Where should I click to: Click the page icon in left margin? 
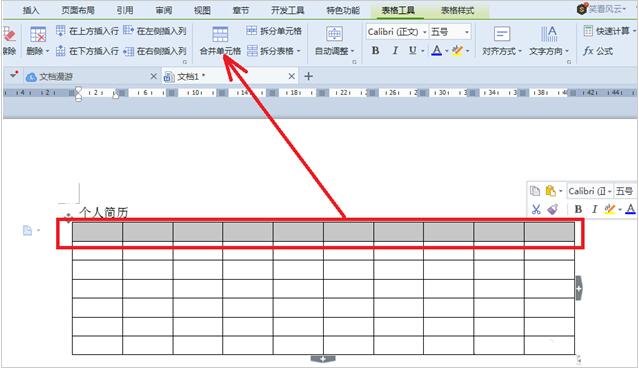(x=27, y=230)
